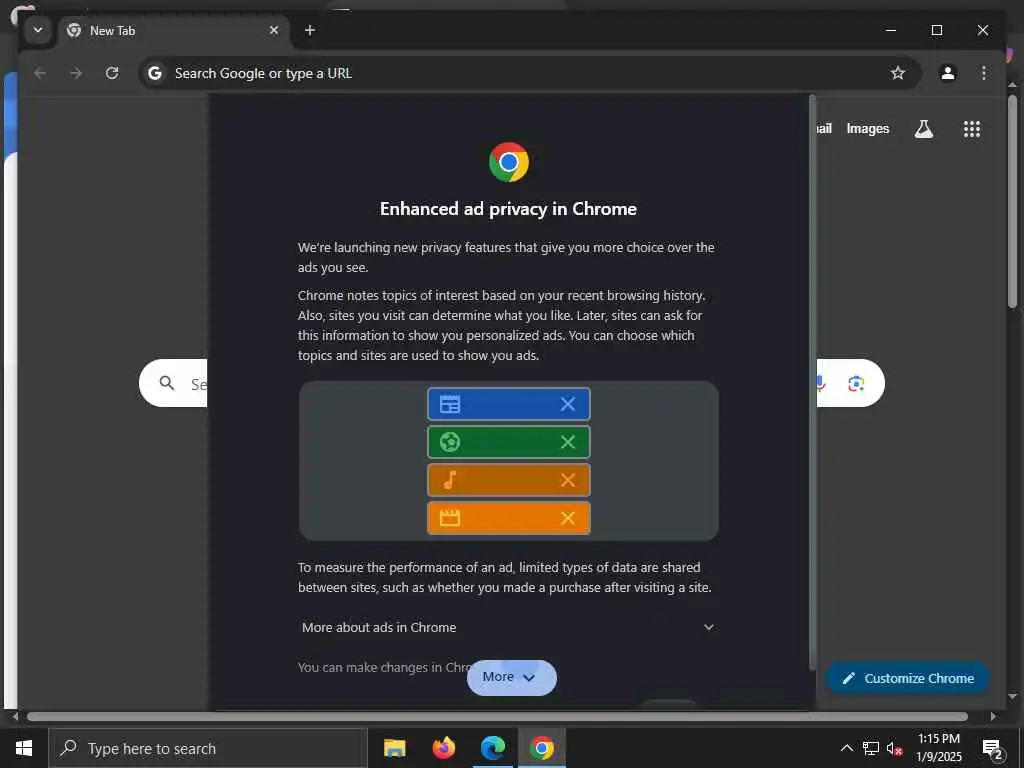Launch Firefox from taskbar
1024x768 pixels.
[x=443, y=748]
